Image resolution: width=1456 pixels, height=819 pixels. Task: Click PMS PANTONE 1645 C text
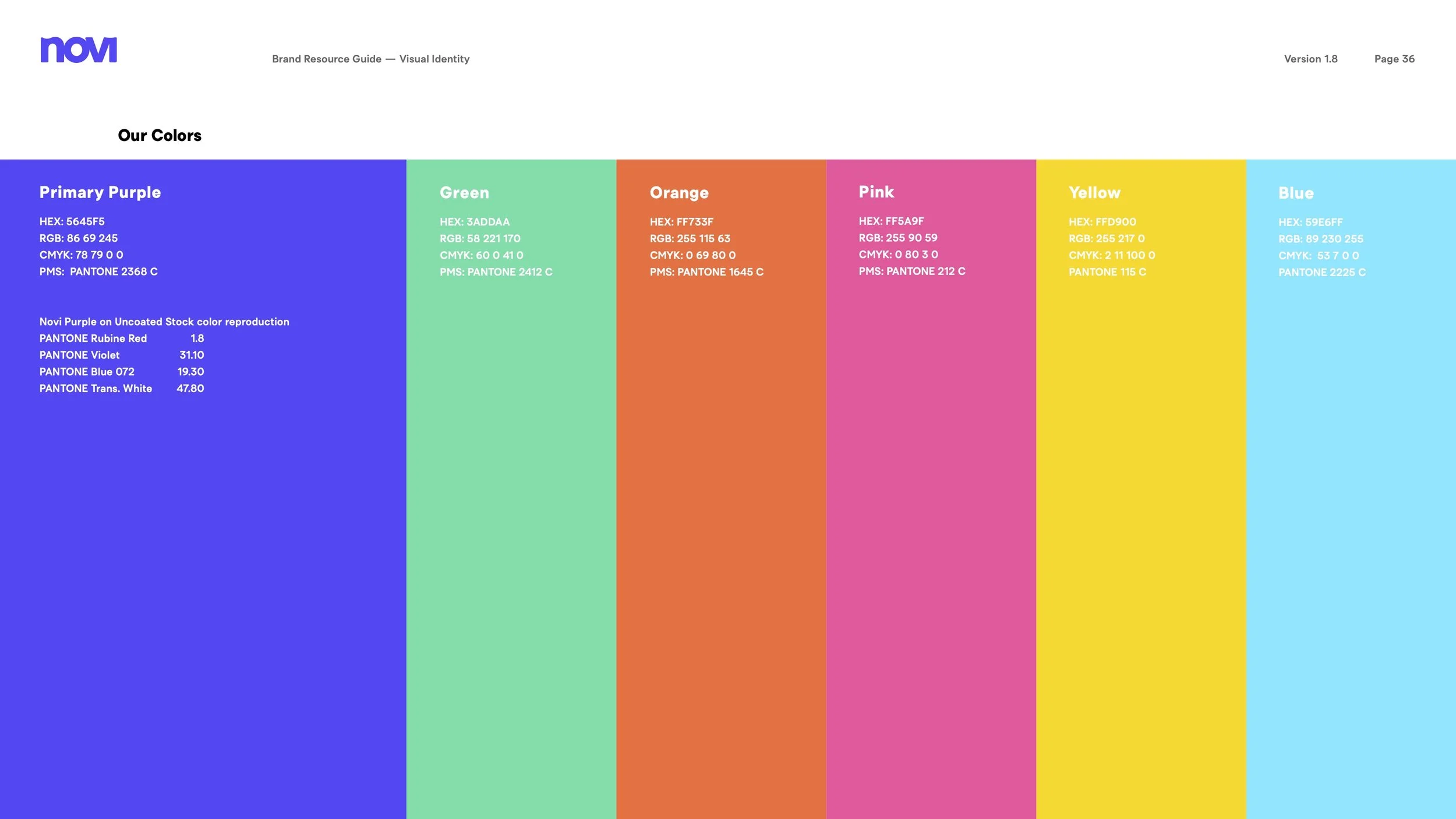[x=706, y=271]
